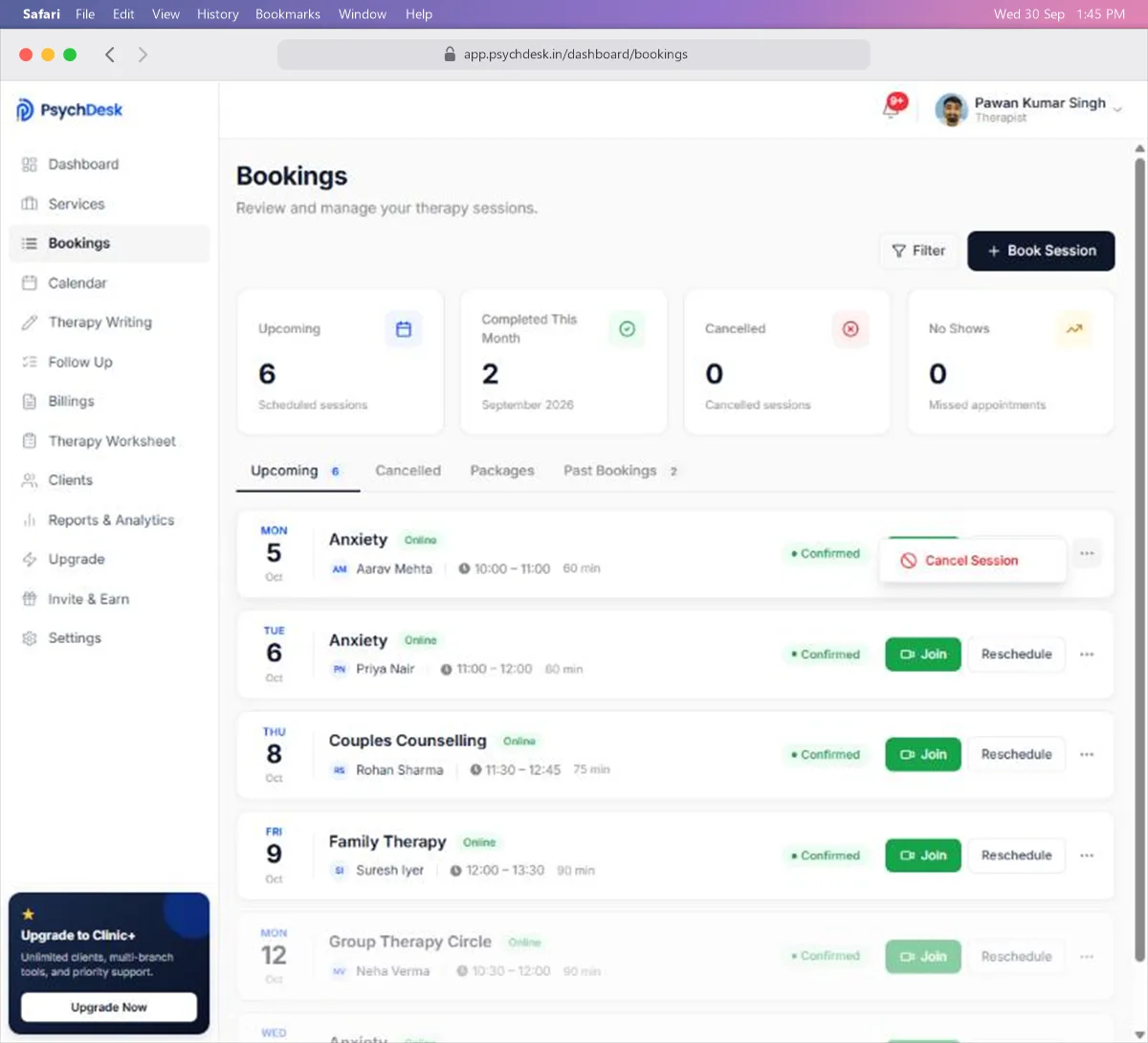Click the Billings document icon
Screen dimensions: 1148x1043
click(x=30, y=401)
